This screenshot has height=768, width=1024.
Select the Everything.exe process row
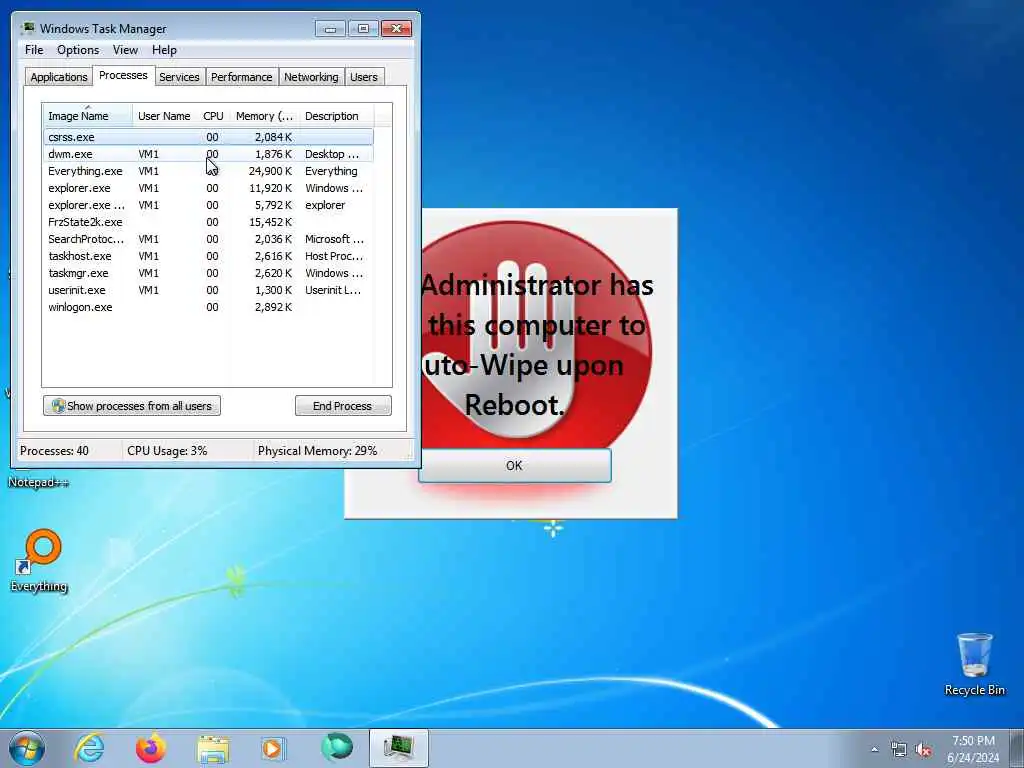pos(209,171)
